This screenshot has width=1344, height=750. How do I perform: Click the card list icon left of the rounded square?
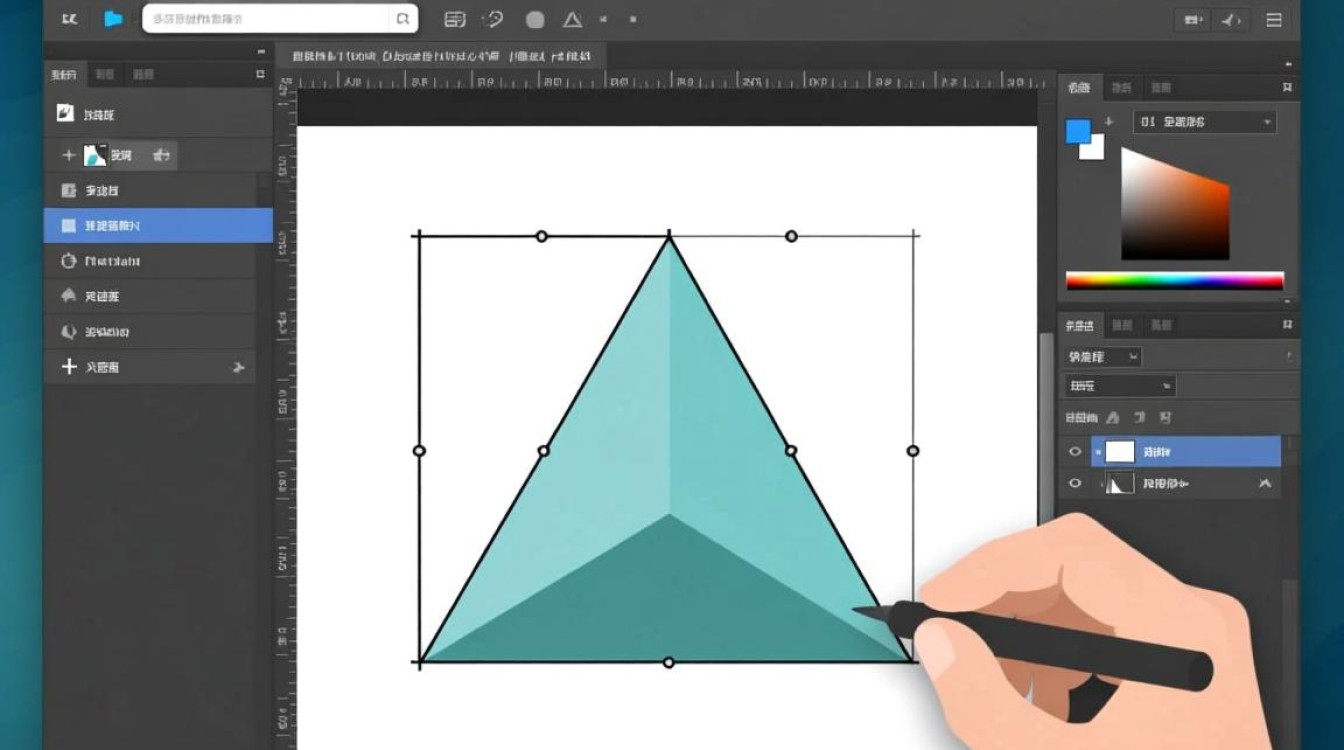pyautogui.click(x=455, y=19)
